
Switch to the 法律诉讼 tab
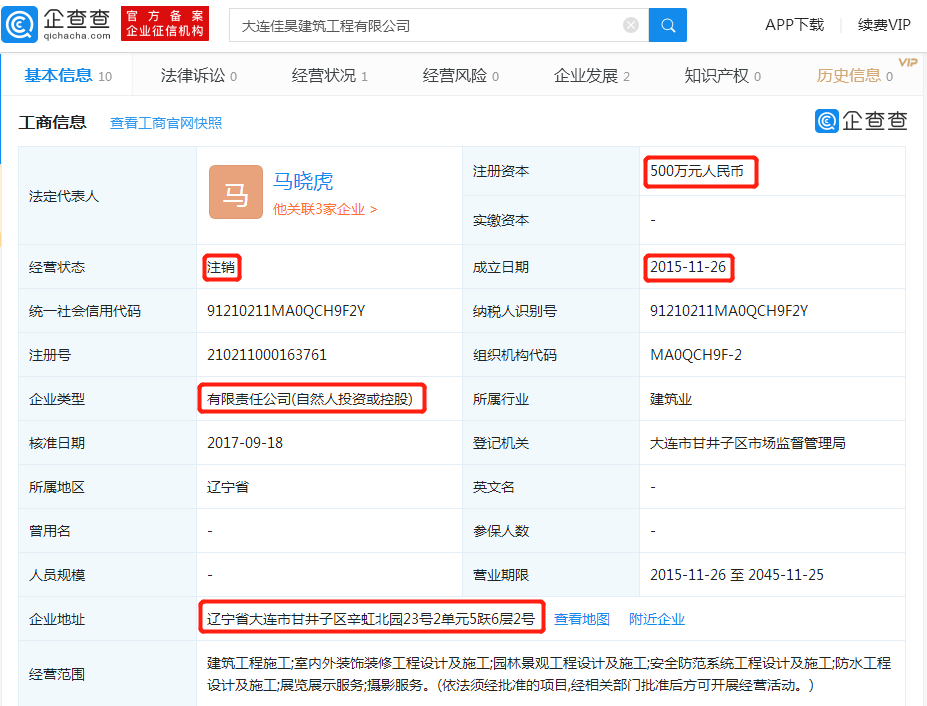[x=199, y=76]
